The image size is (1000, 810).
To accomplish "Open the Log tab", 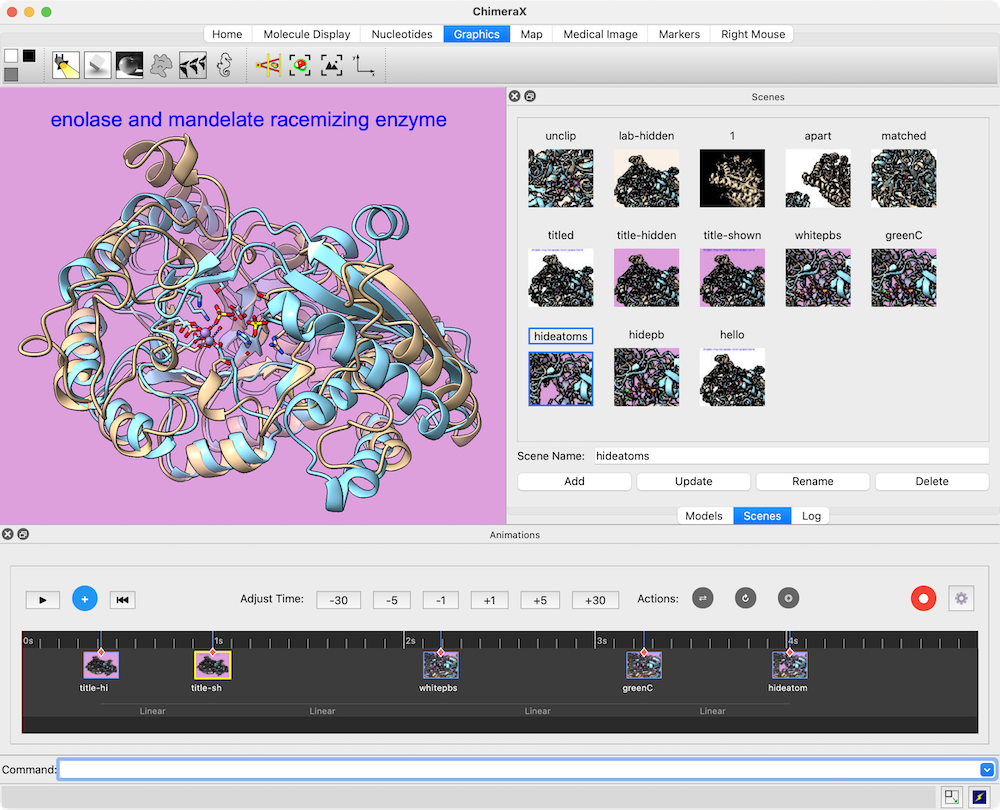I will [x=811, y=516].
